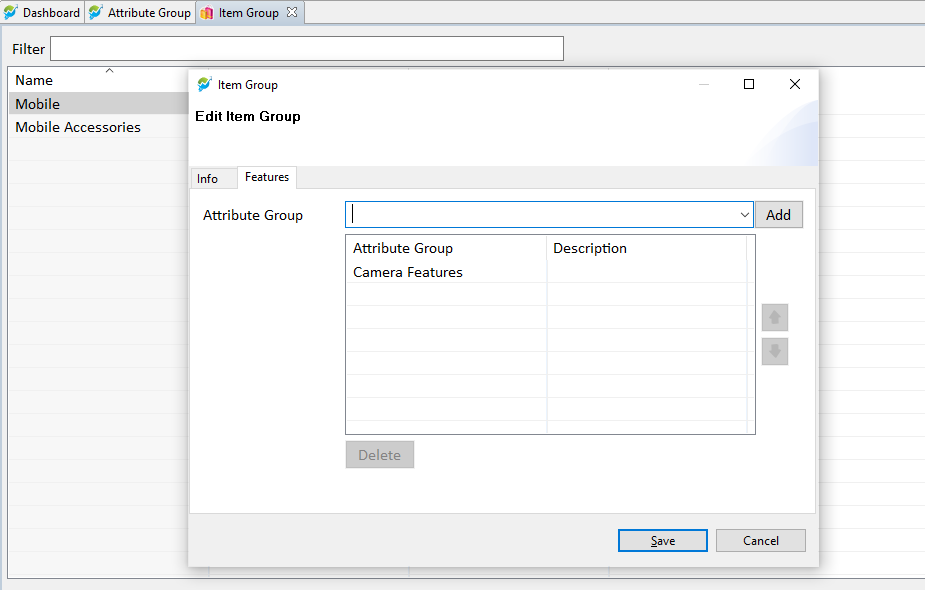The width and height of the screenshot is (925, 590).
Task: Sort list by Name column header
Action: pos(34,80)
